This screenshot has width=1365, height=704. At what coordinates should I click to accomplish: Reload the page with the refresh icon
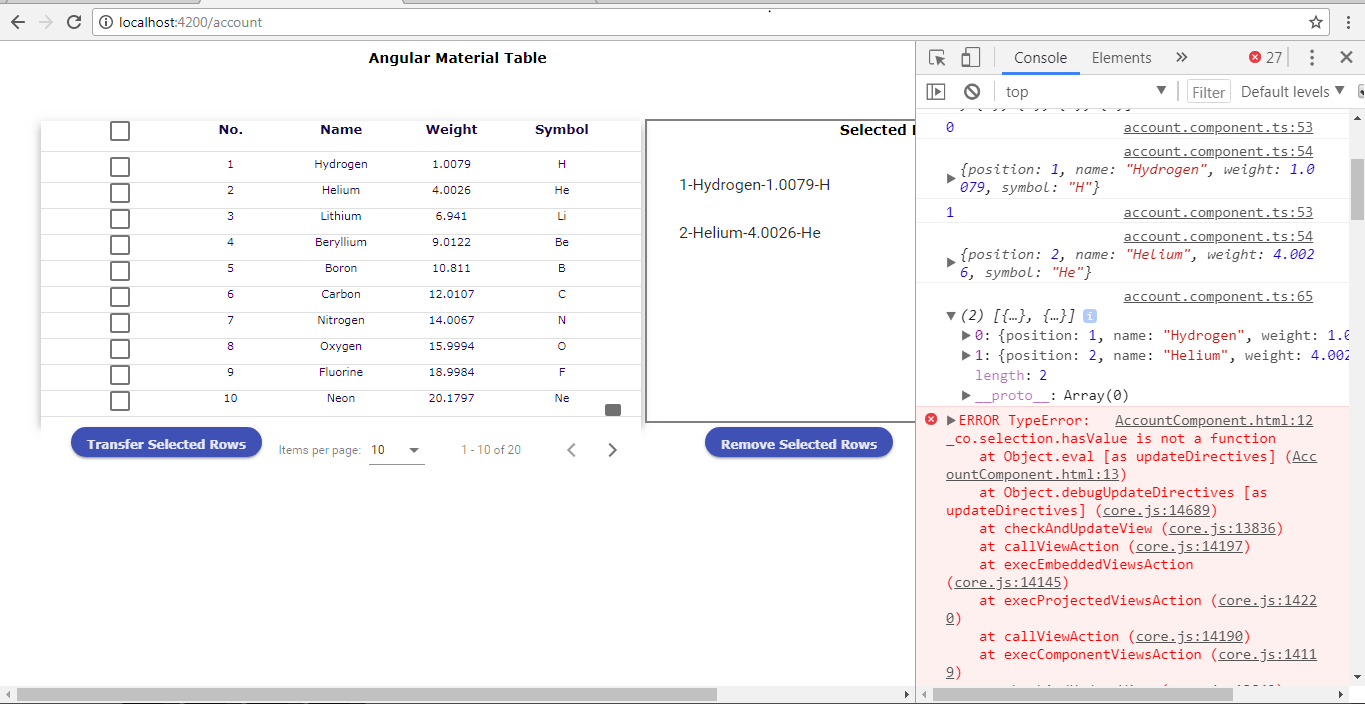[x=74, y=21]
